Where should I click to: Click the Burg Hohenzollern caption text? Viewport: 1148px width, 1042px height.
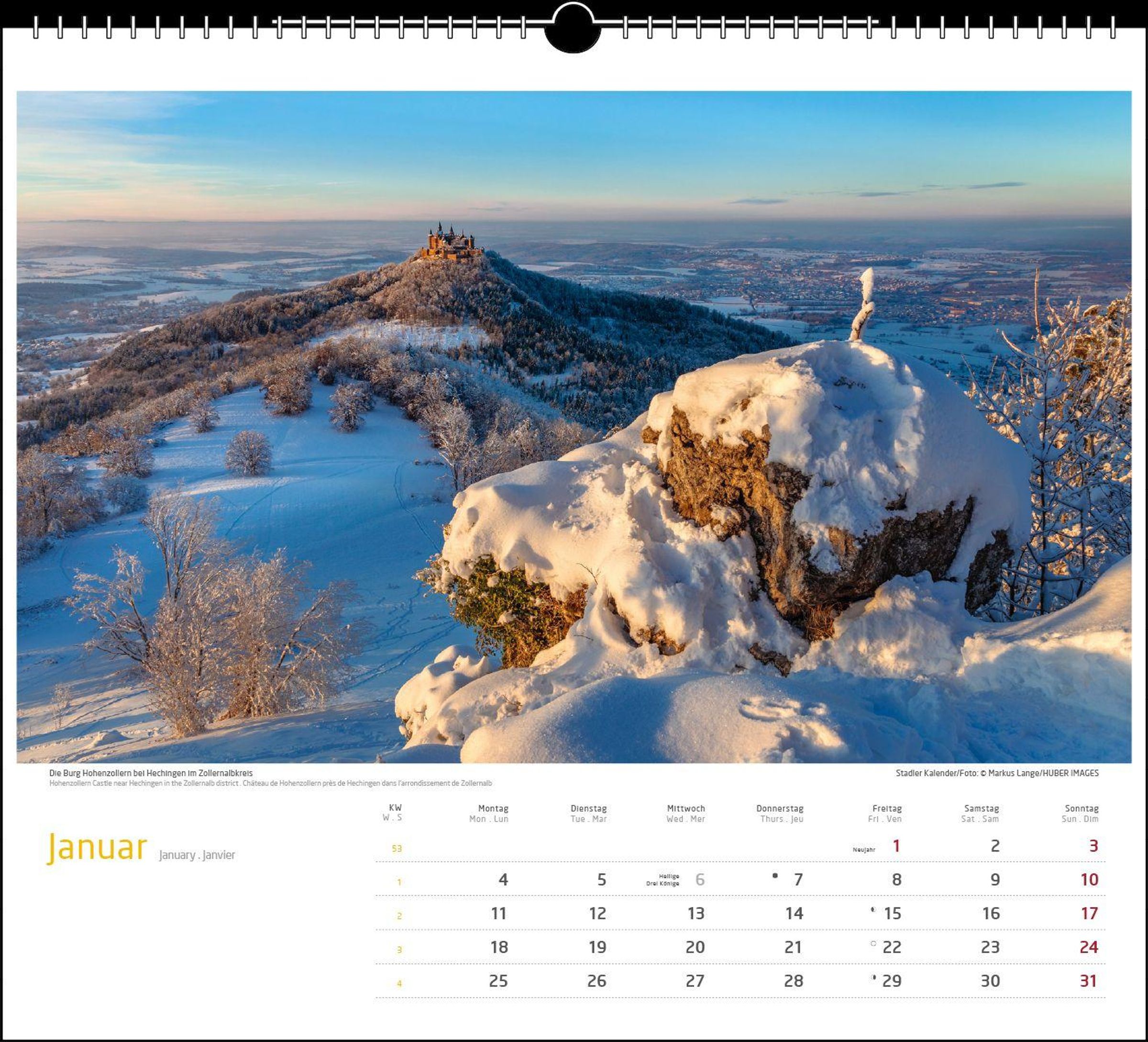tap(151, 773)
